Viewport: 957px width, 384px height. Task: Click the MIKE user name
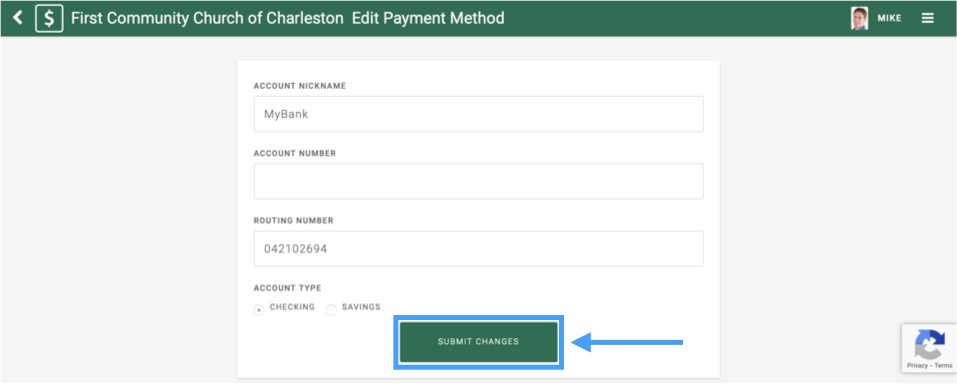889,18
